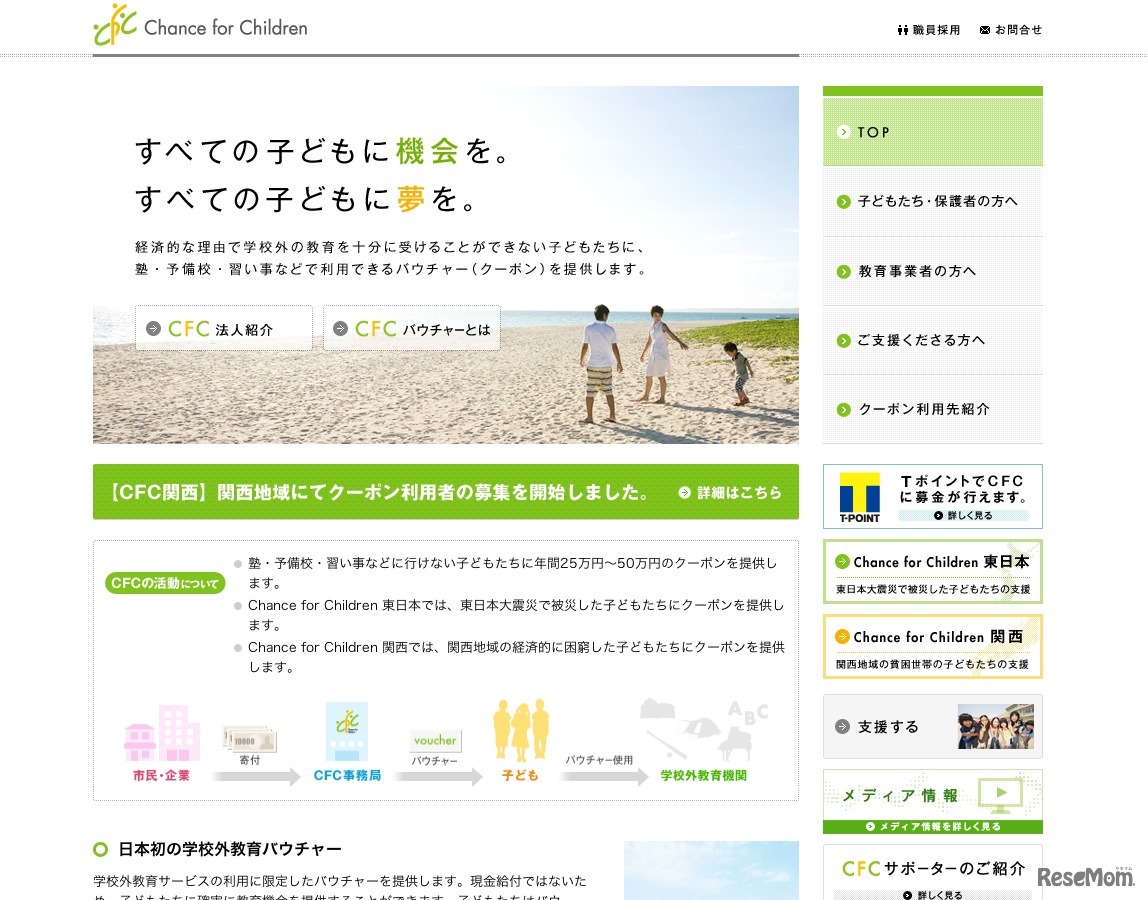Screen dimensions: 1148x900
Task: Click 詳細はこちら on the green banner
Action: pos(739,493)
